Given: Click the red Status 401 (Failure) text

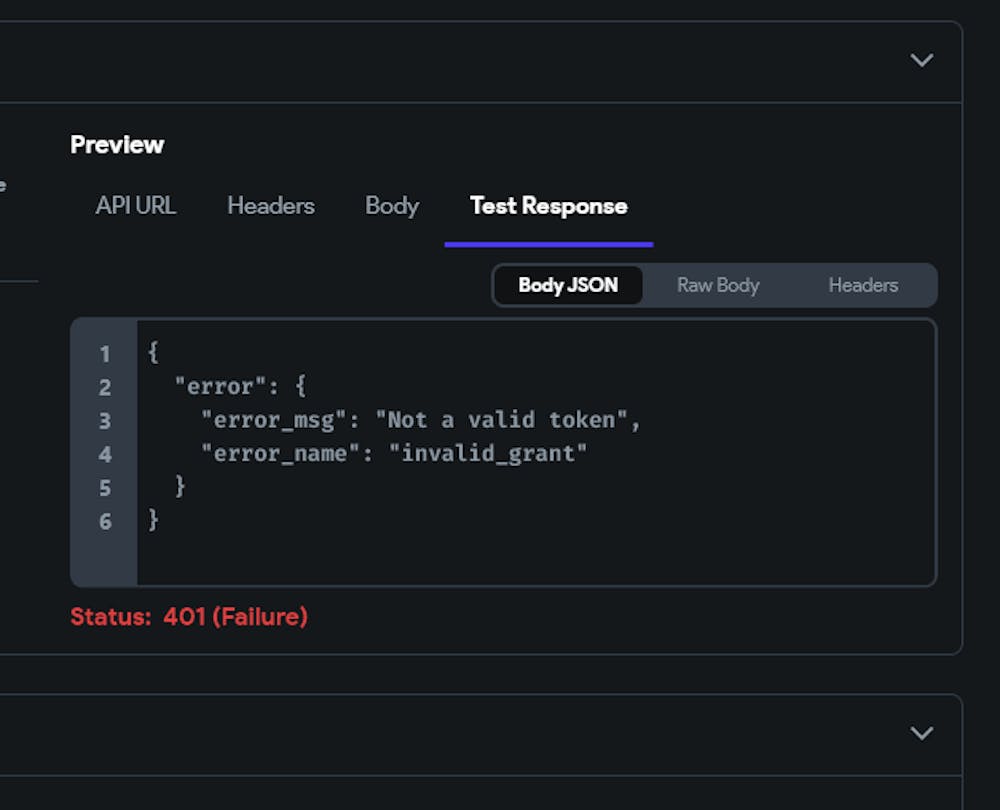Looking at the screenshot, I should coord(189,617).
